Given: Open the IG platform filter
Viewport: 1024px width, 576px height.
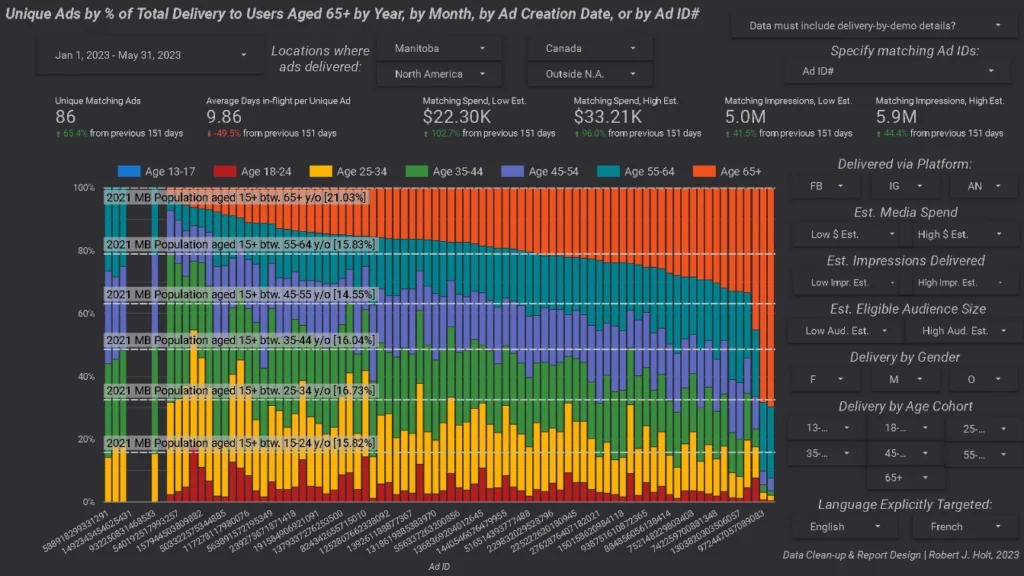Looking at the screenshot, I should [x=904, y=186].
